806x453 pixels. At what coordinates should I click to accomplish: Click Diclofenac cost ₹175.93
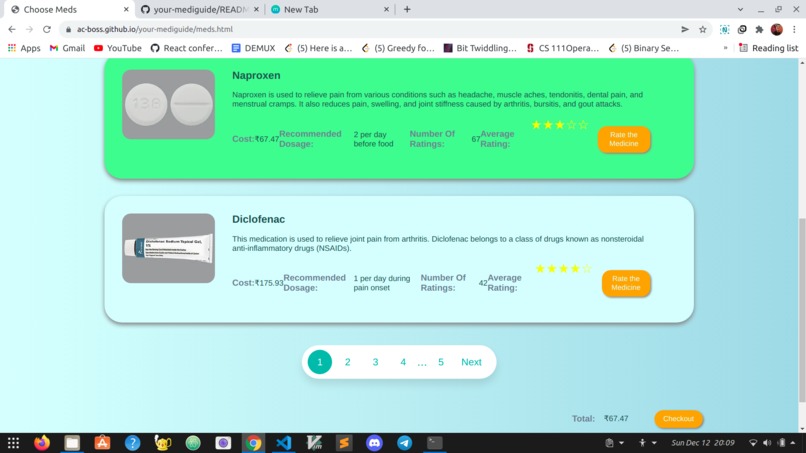[269, 283]
